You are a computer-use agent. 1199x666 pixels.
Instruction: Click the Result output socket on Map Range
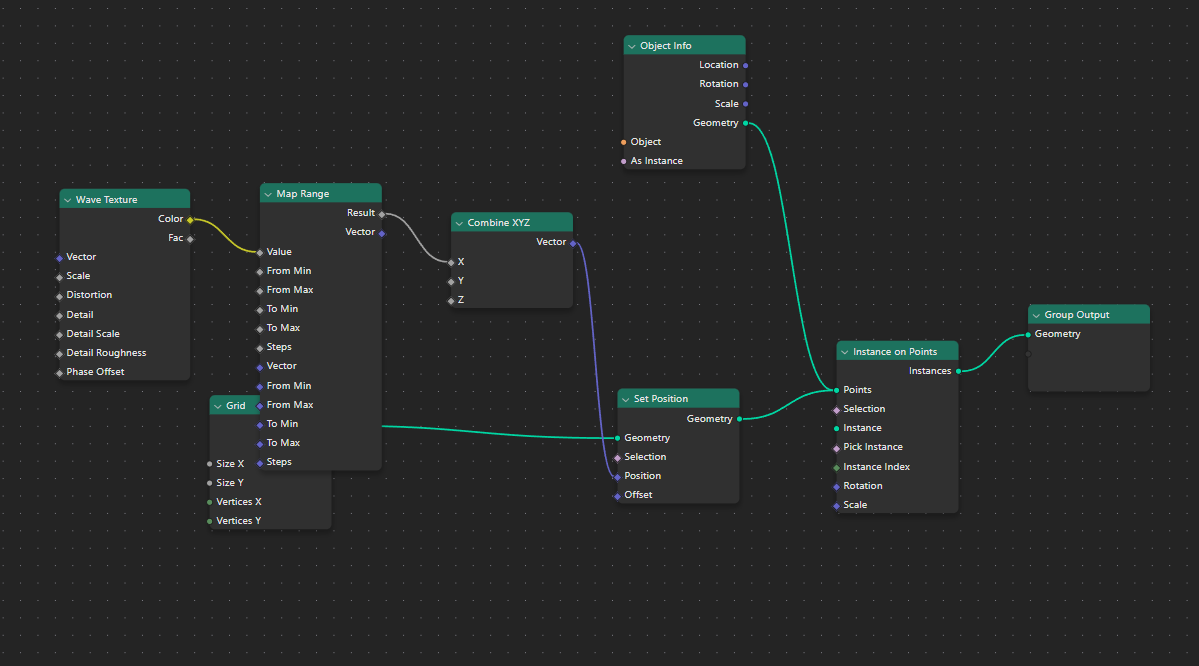tap(381, 212)
